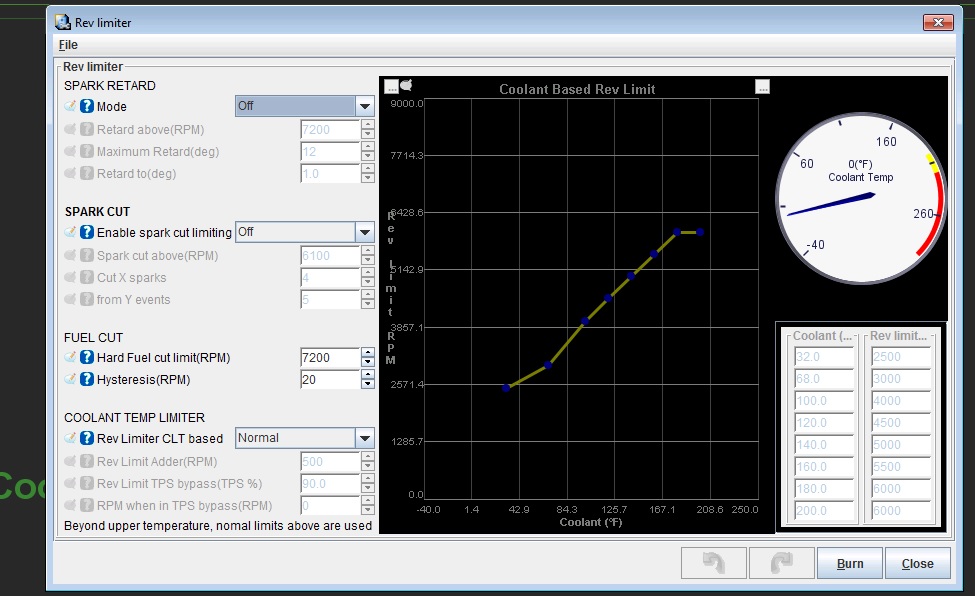Click the redo arrow button

pyautogui.click(x=781, y=563)
